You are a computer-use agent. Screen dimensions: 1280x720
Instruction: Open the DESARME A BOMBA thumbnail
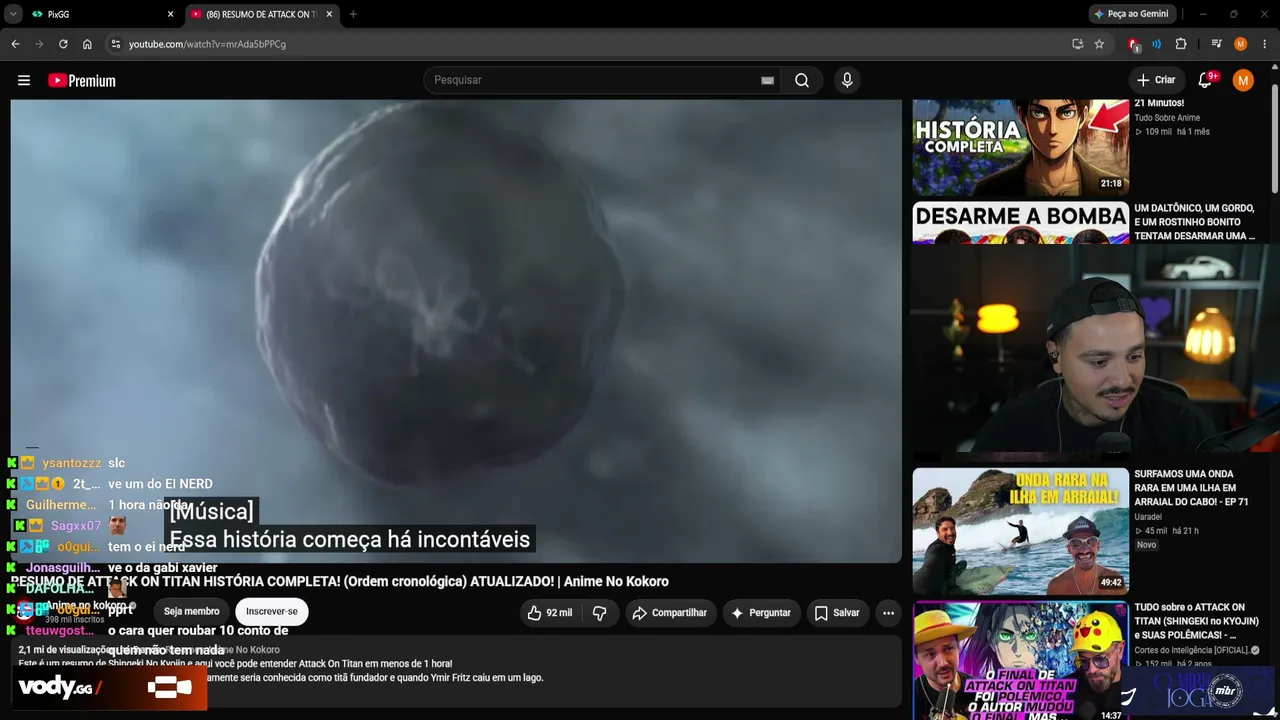tap(1020, 223)
